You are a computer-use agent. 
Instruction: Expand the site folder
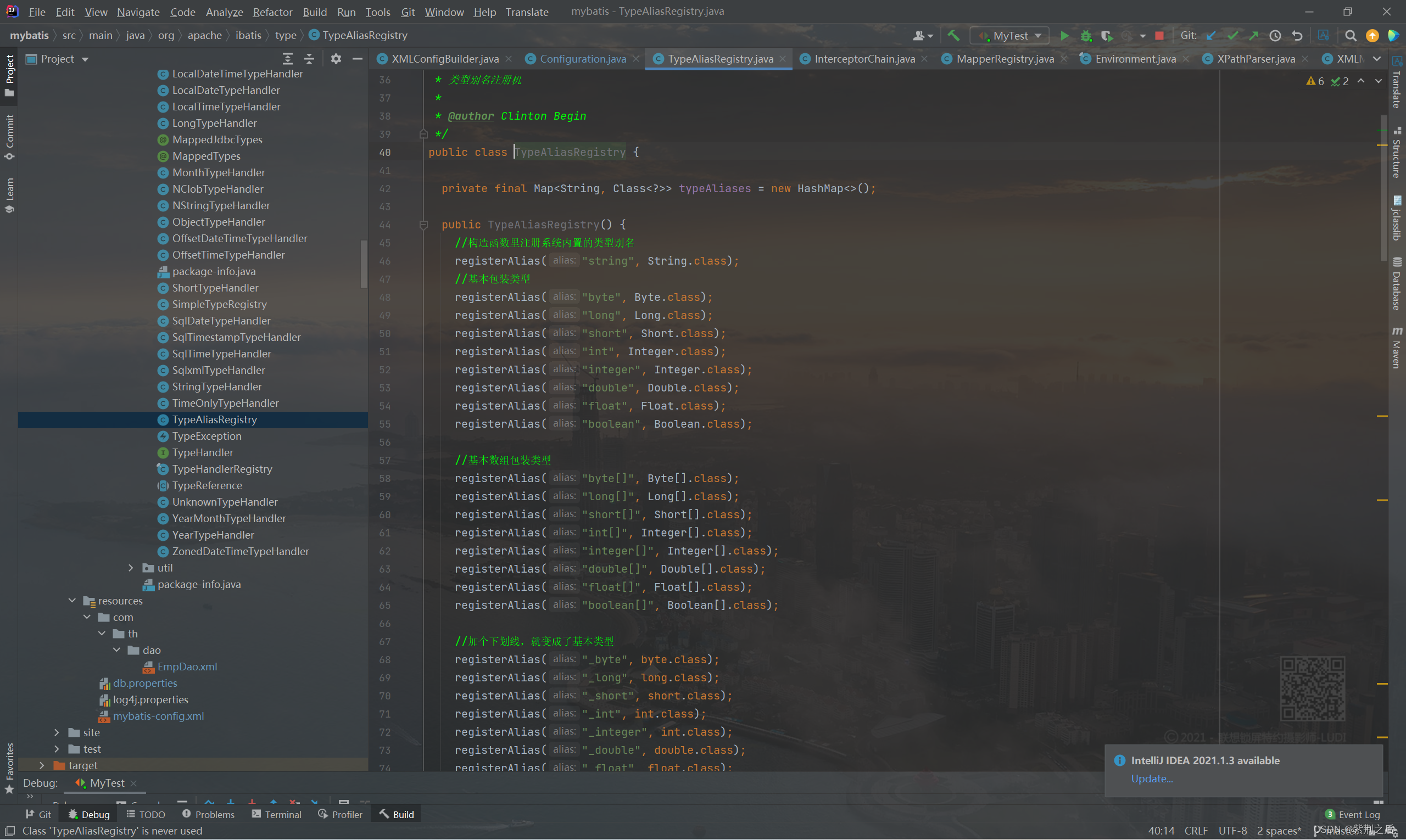coord(57,732)
